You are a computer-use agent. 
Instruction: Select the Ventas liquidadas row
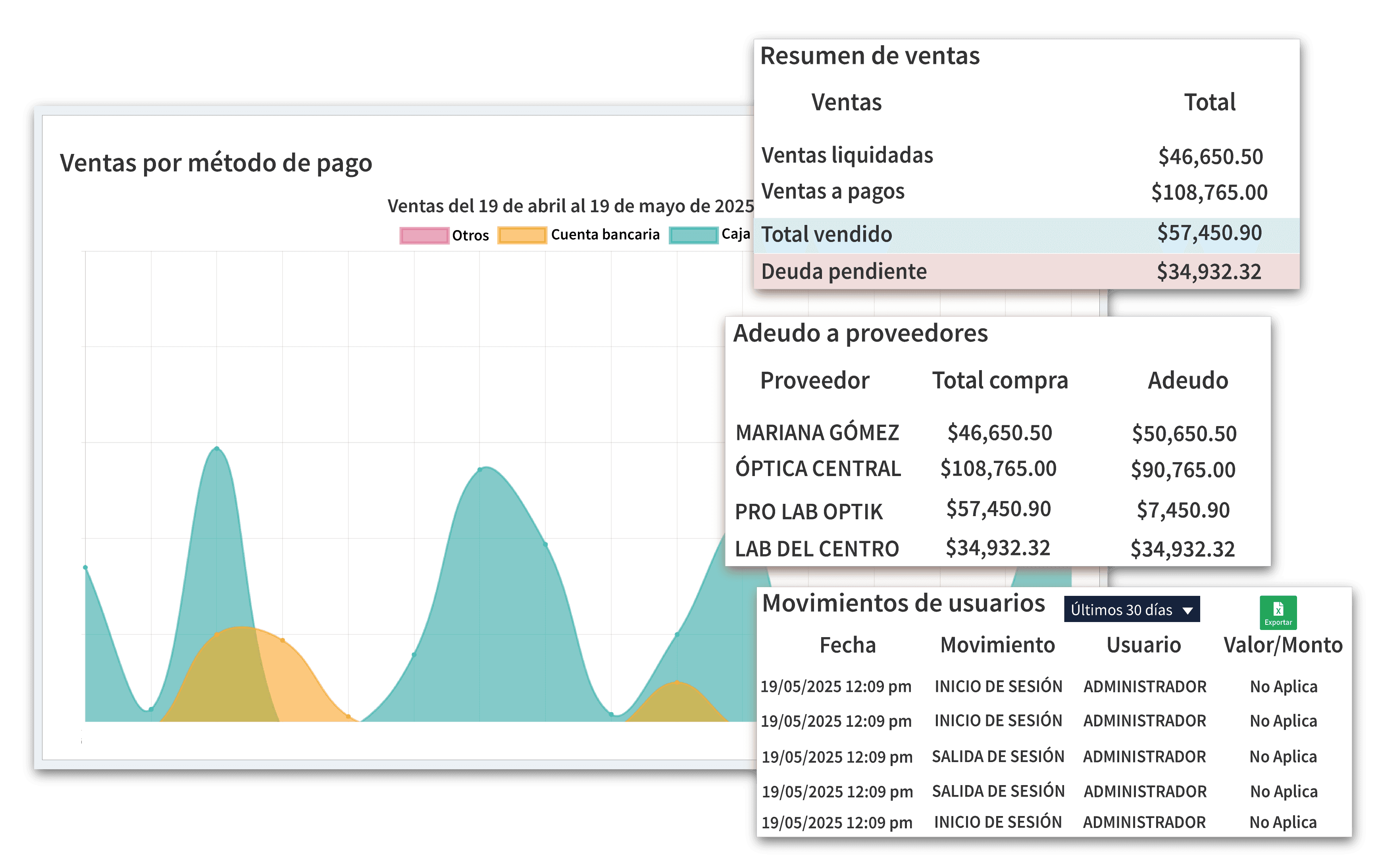click(1027, 156)
